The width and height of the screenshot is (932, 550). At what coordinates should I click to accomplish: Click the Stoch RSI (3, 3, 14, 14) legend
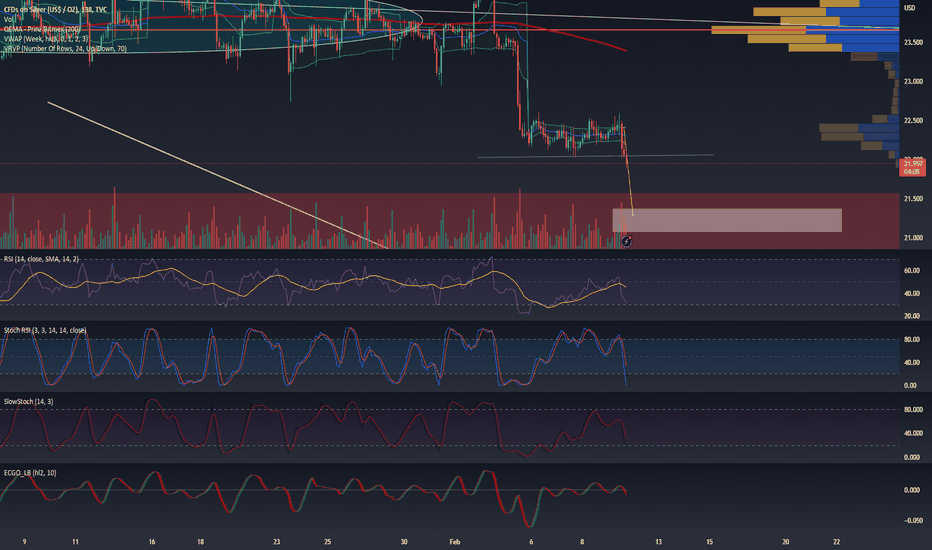(x=45, y=330)
